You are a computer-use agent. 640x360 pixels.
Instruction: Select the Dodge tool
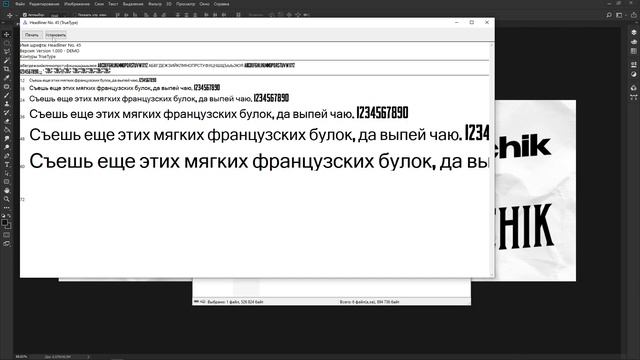click(x=7, y=147)
